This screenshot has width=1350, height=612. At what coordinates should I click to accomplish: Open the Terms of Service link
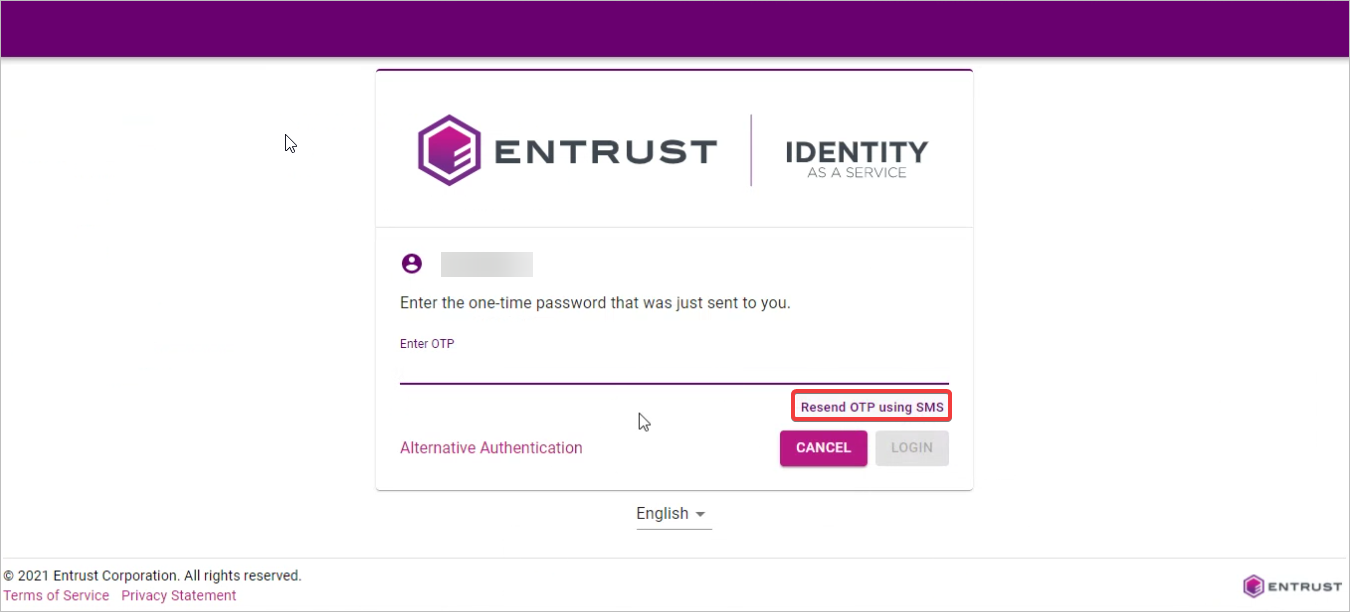coord(57,596)
